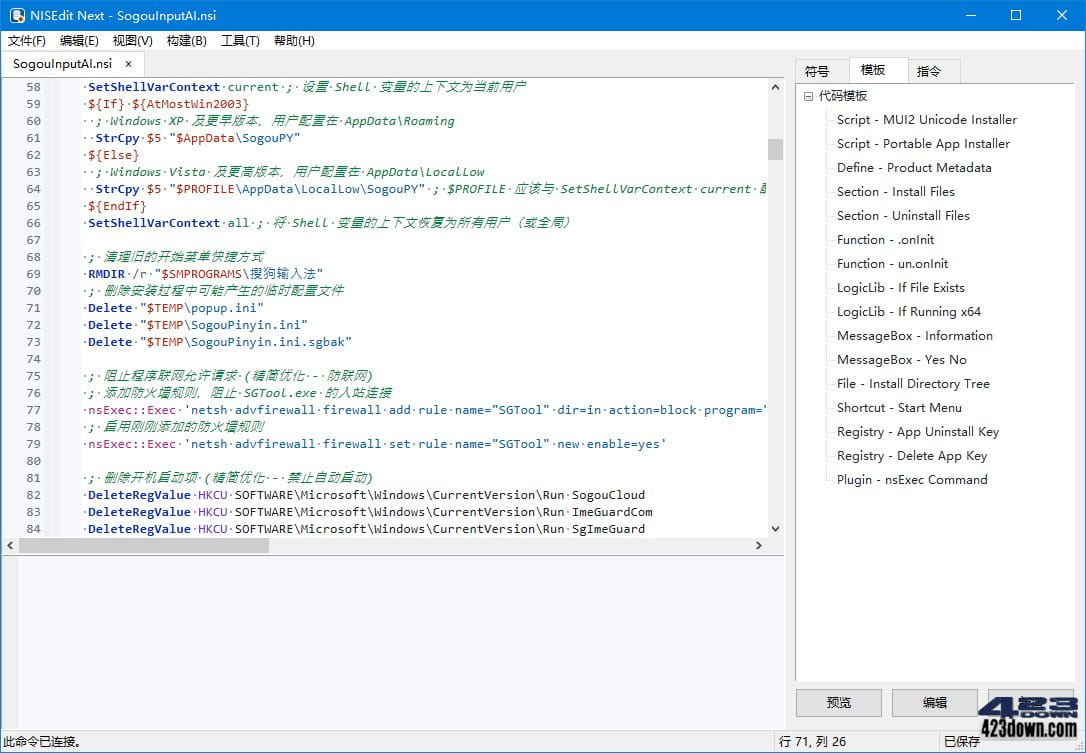Click editor vertical scrollbar up arrow

[775, 87]
